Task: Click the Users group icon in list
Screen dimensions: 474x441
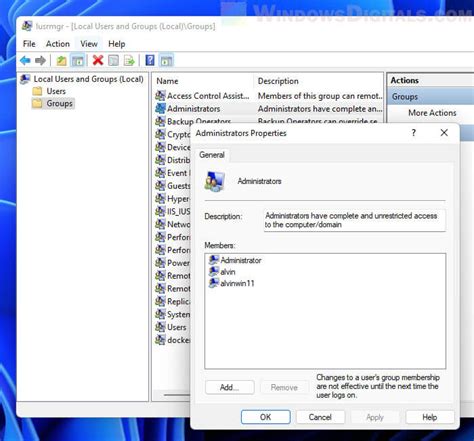Action: [160, 327]
